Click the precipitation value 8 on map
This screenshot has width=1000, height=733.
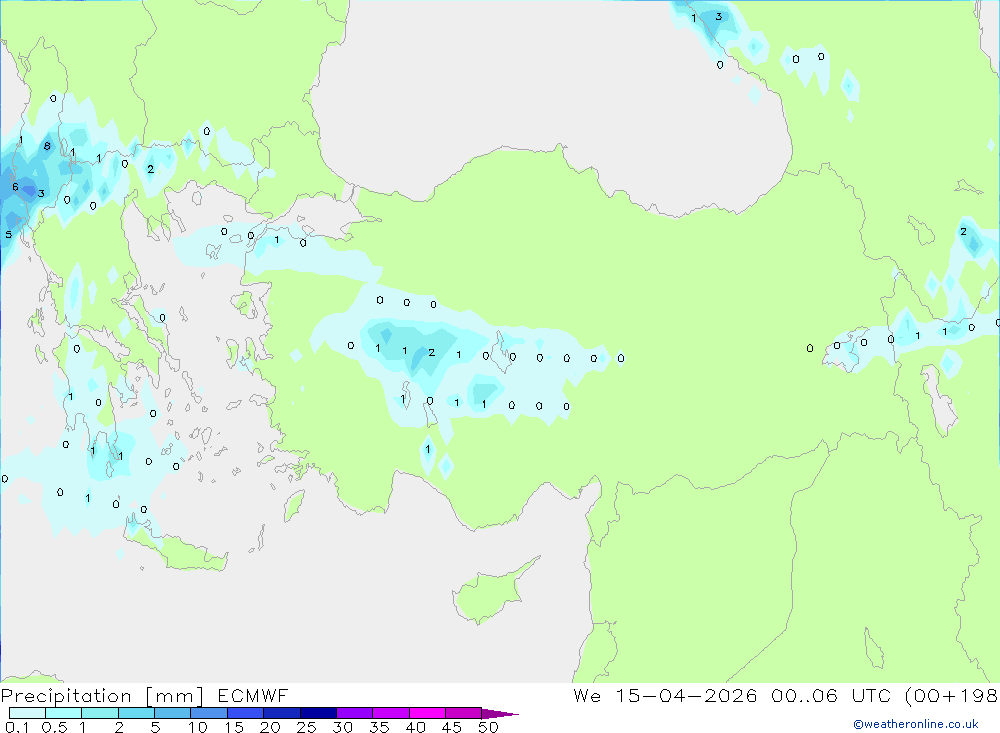point(47,146)
